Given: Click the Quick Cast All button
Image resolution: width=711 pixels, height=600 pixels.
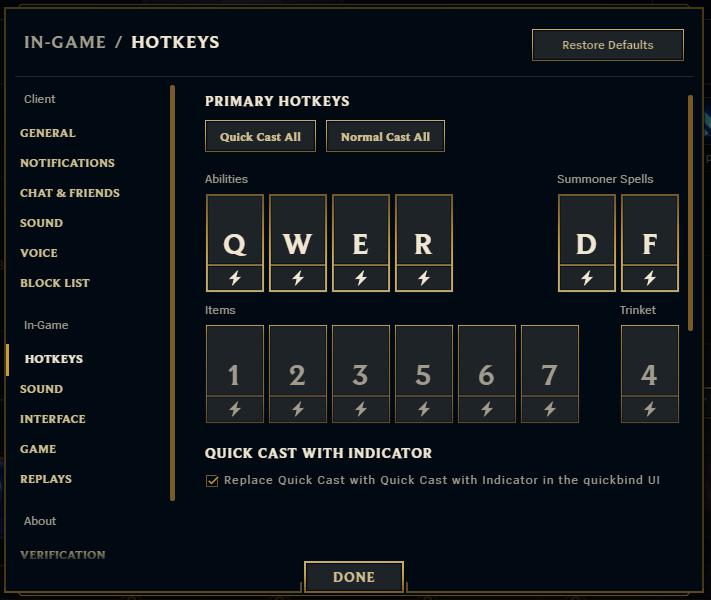Looking at the screenshot, I should (260, 136).
